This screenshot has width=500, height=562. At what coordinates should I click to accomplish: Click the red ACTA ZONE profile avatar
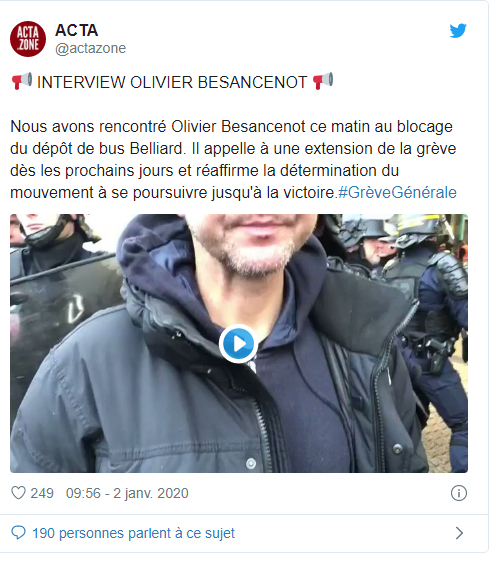[28, 39]
